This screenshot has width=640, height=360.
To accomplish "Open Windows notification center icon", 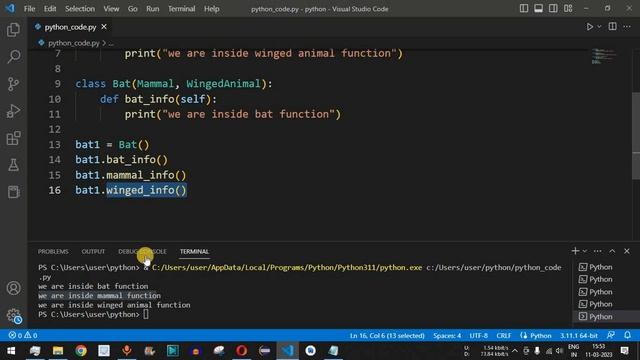I will pos(624,351).
